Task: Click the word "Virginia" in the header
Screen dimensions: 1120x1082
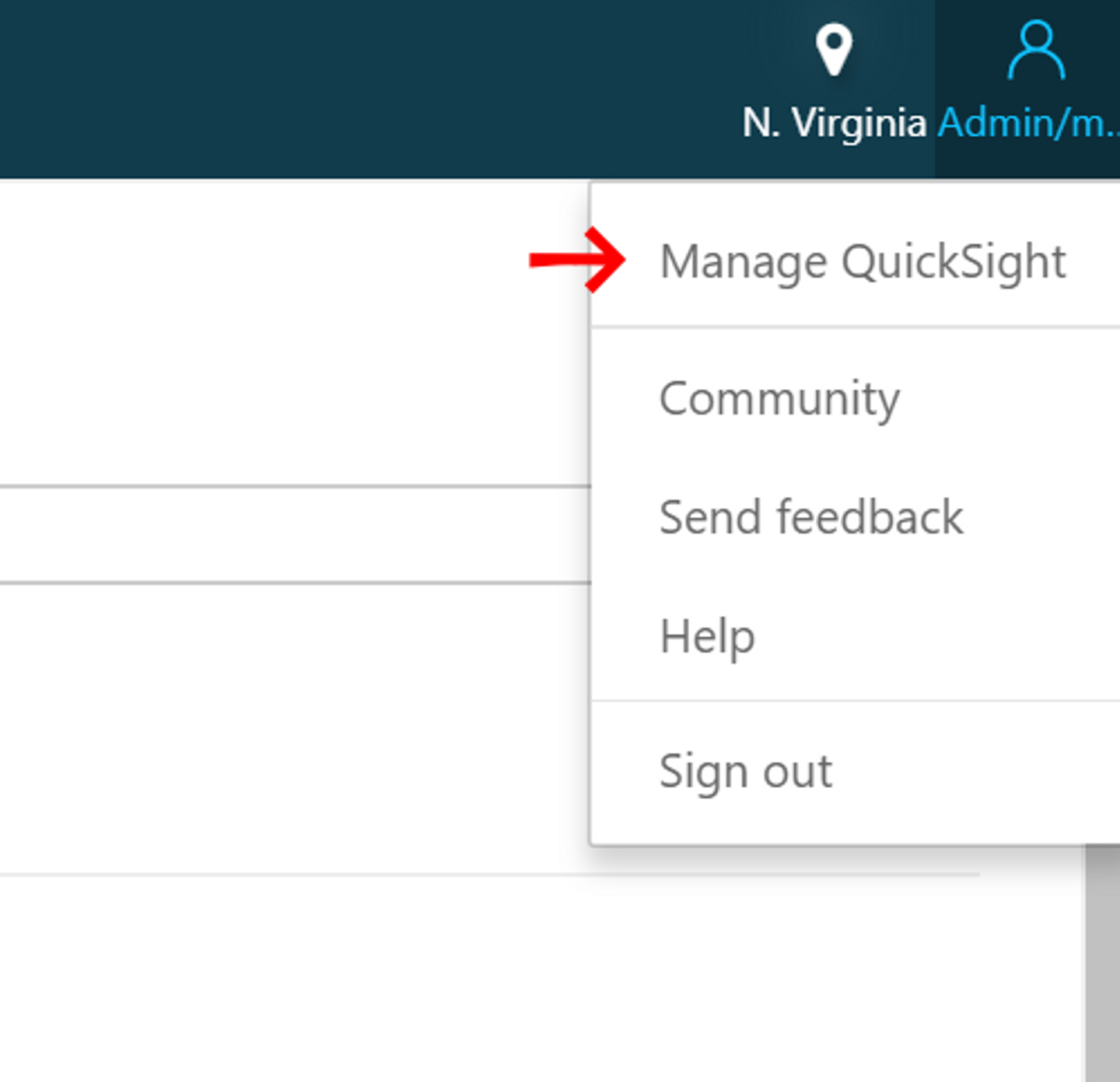Action: (x=859, y=123)
